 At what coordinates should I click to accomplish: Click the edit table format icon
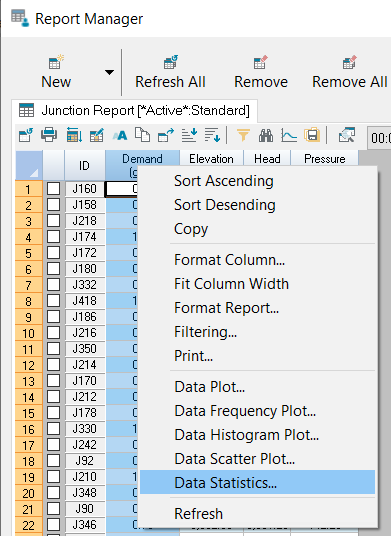97,135
